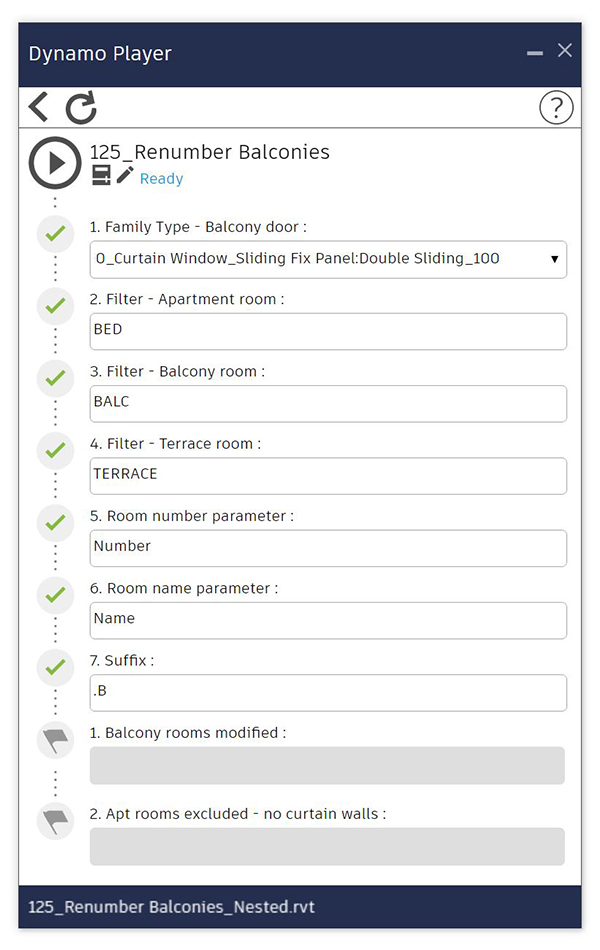Click the flag icon beside Apt rooms excluded

click(x=55, y=821)
